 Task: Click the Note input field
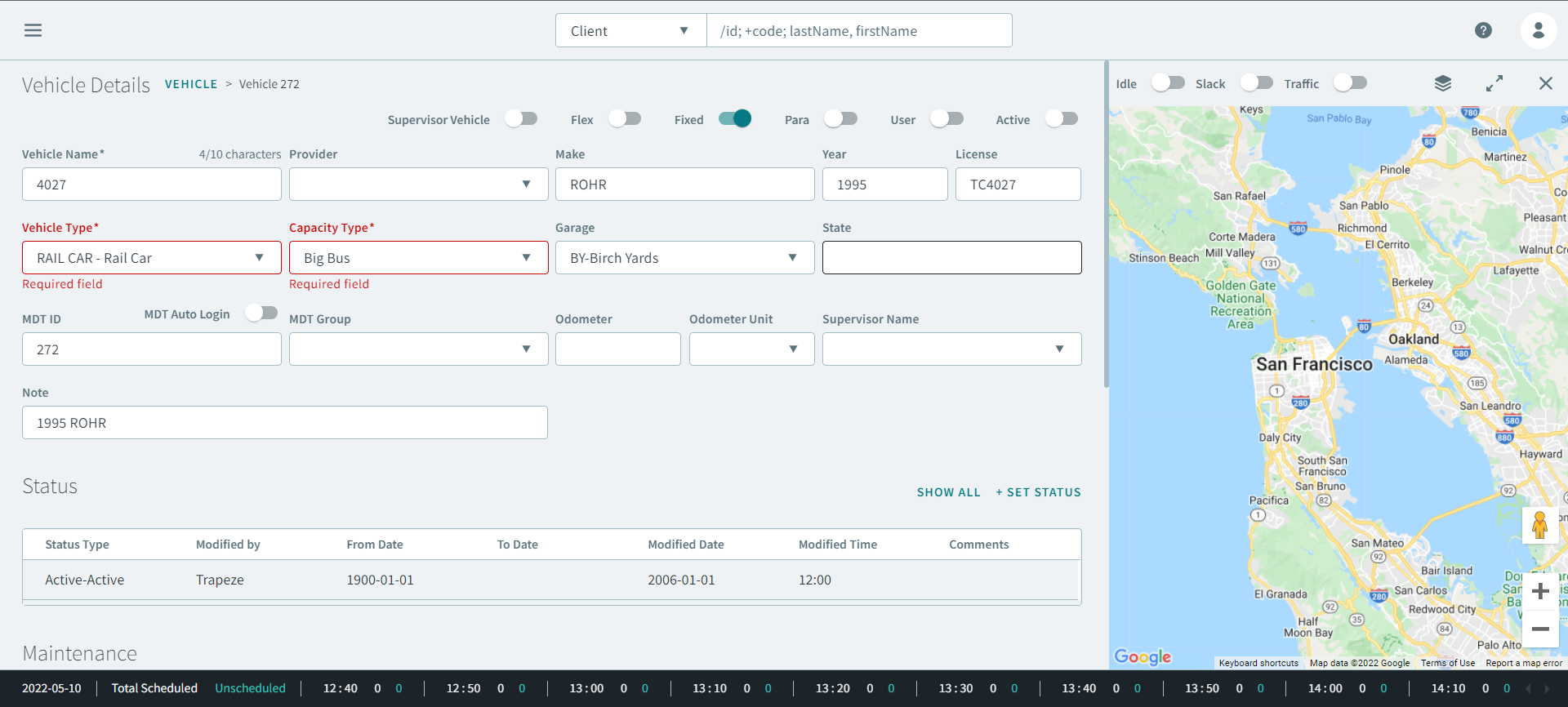tap(284, 423)
